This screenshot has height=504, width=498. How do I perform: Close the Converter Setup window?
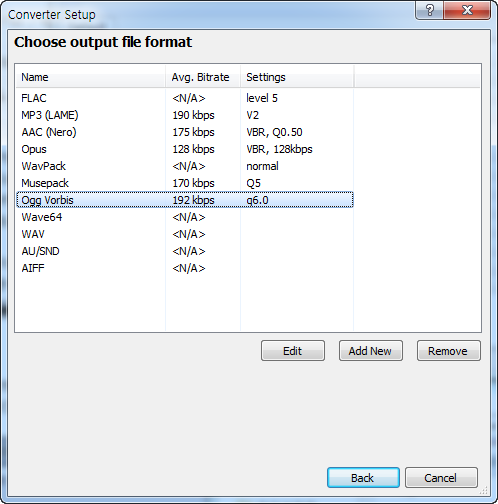(467, 10)
